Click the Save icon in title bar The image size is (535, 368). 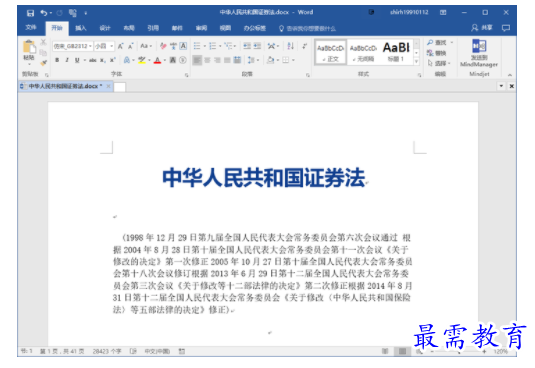coord(30,13)
